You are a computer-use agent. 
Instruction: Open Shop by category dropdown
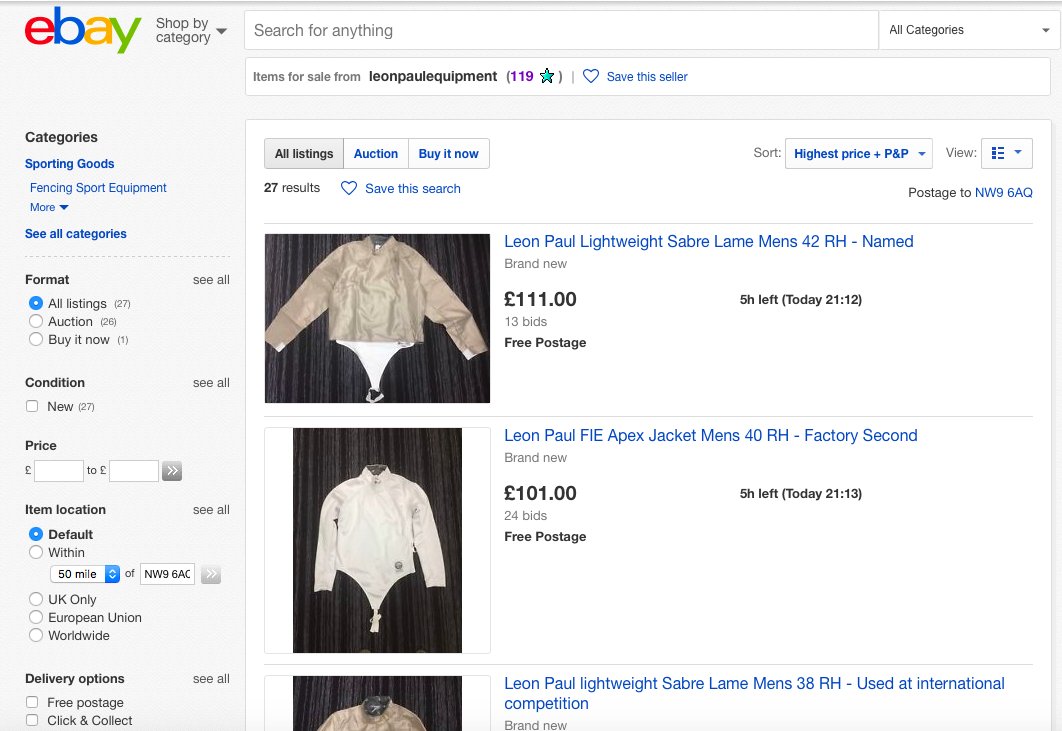click(x=191, y=30)
